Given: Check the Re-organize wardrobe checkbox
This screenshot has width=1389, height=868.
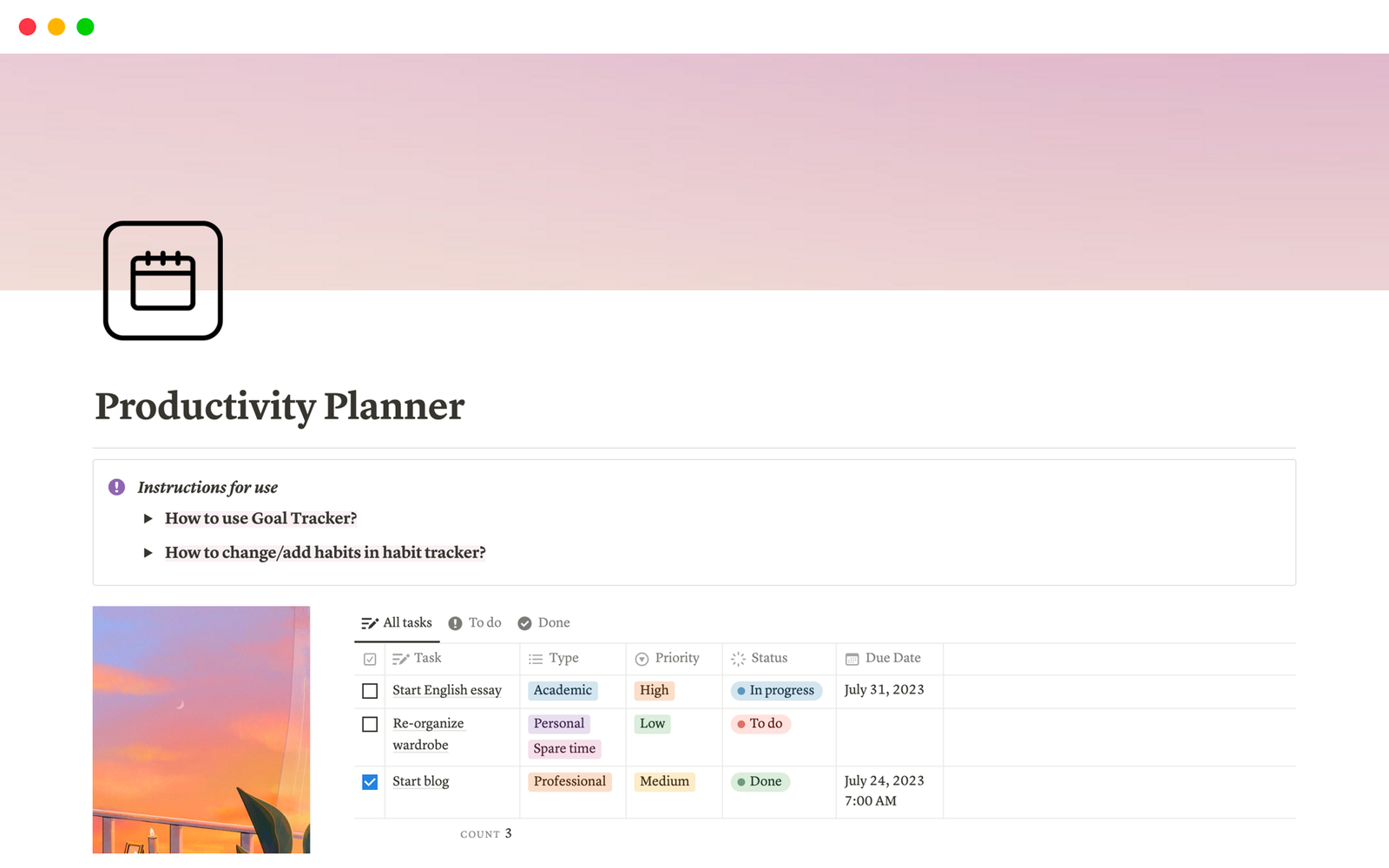Looking at the screenshot, I should (x=370, y=724).
